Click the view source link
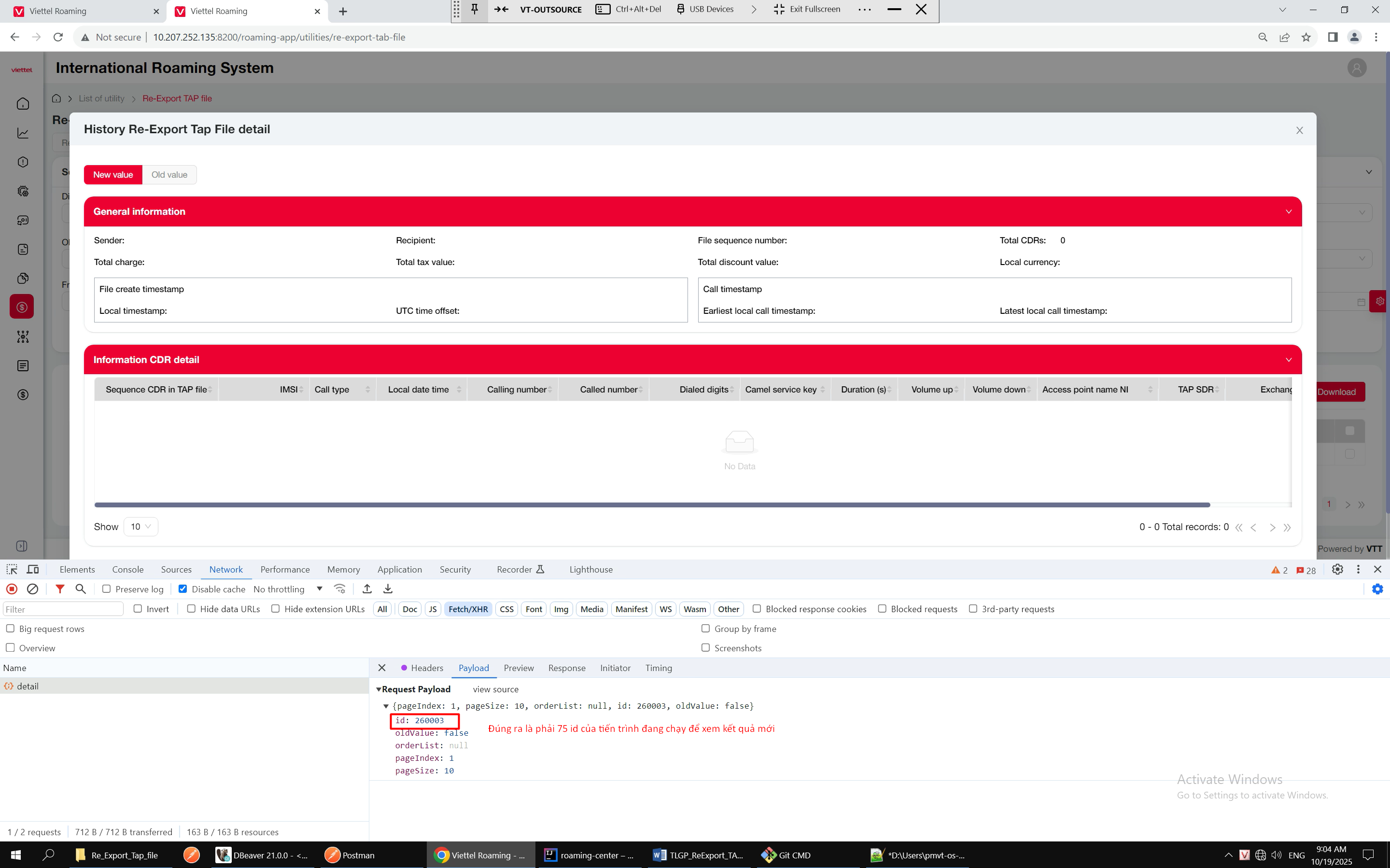This screenshot has width=1390, height=868. coord(495,689)
